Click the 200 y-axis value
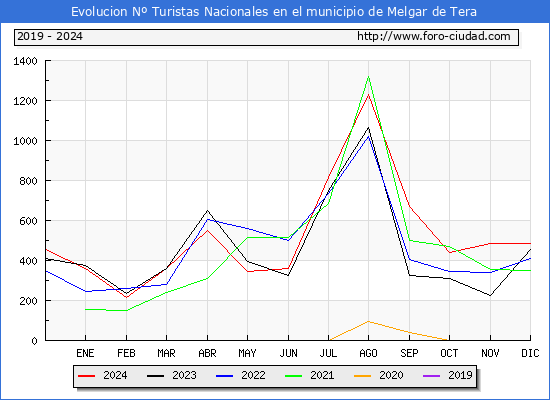The height and width of the screenshot is (400, 550). 28,301
